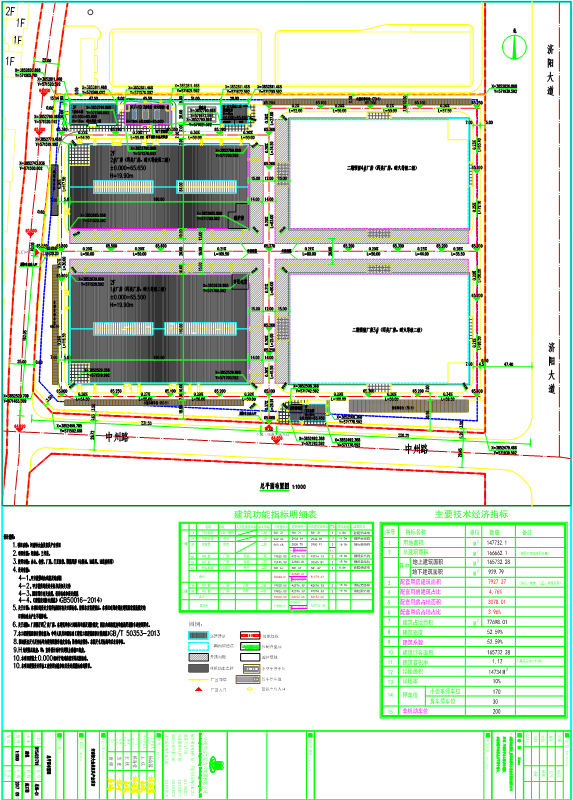Select the 济阳大道 road label at top right
Image resolution: width=573 pixels, height=800 pixels.
551,70
